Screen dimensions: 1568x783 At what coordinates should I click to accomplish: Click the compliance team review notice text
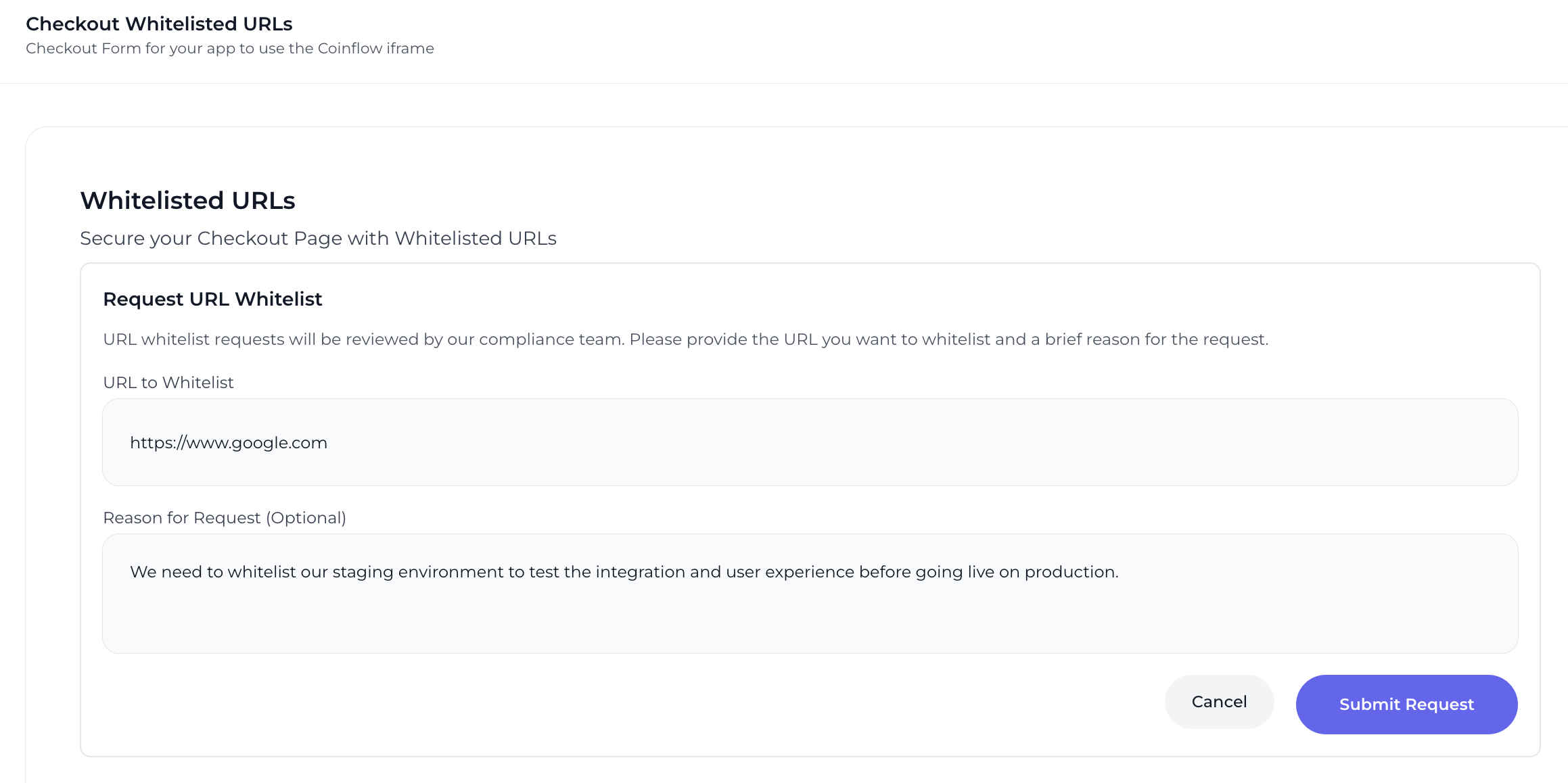685,339
